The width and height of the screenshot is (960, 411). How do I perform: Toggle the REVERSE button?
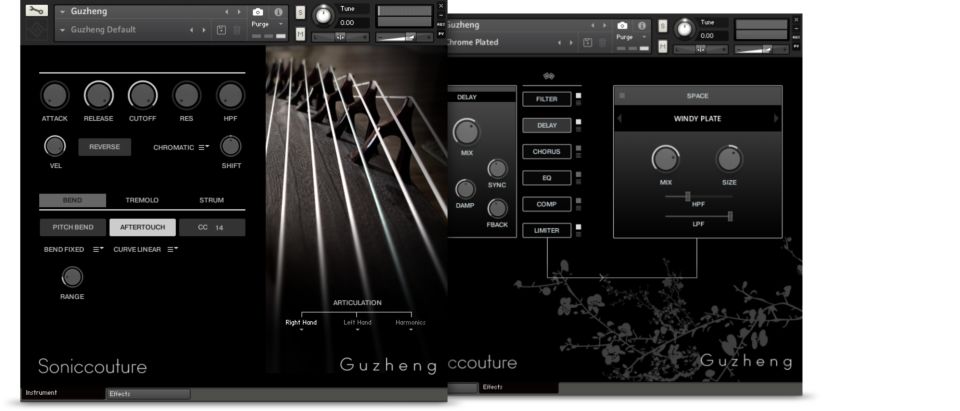(x=104, y=147)
